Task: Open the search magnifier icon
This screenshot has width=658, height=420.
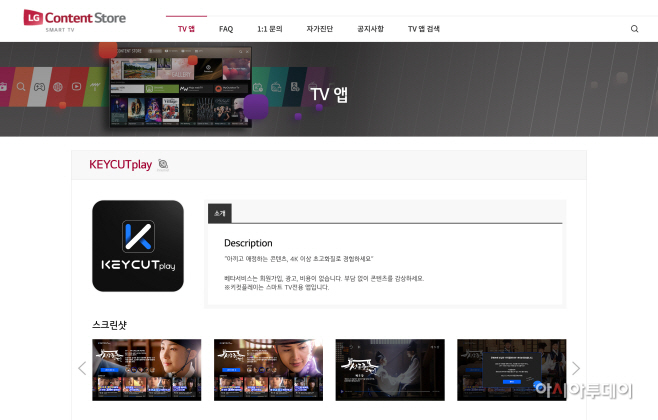Action: [x=634, y=29]
